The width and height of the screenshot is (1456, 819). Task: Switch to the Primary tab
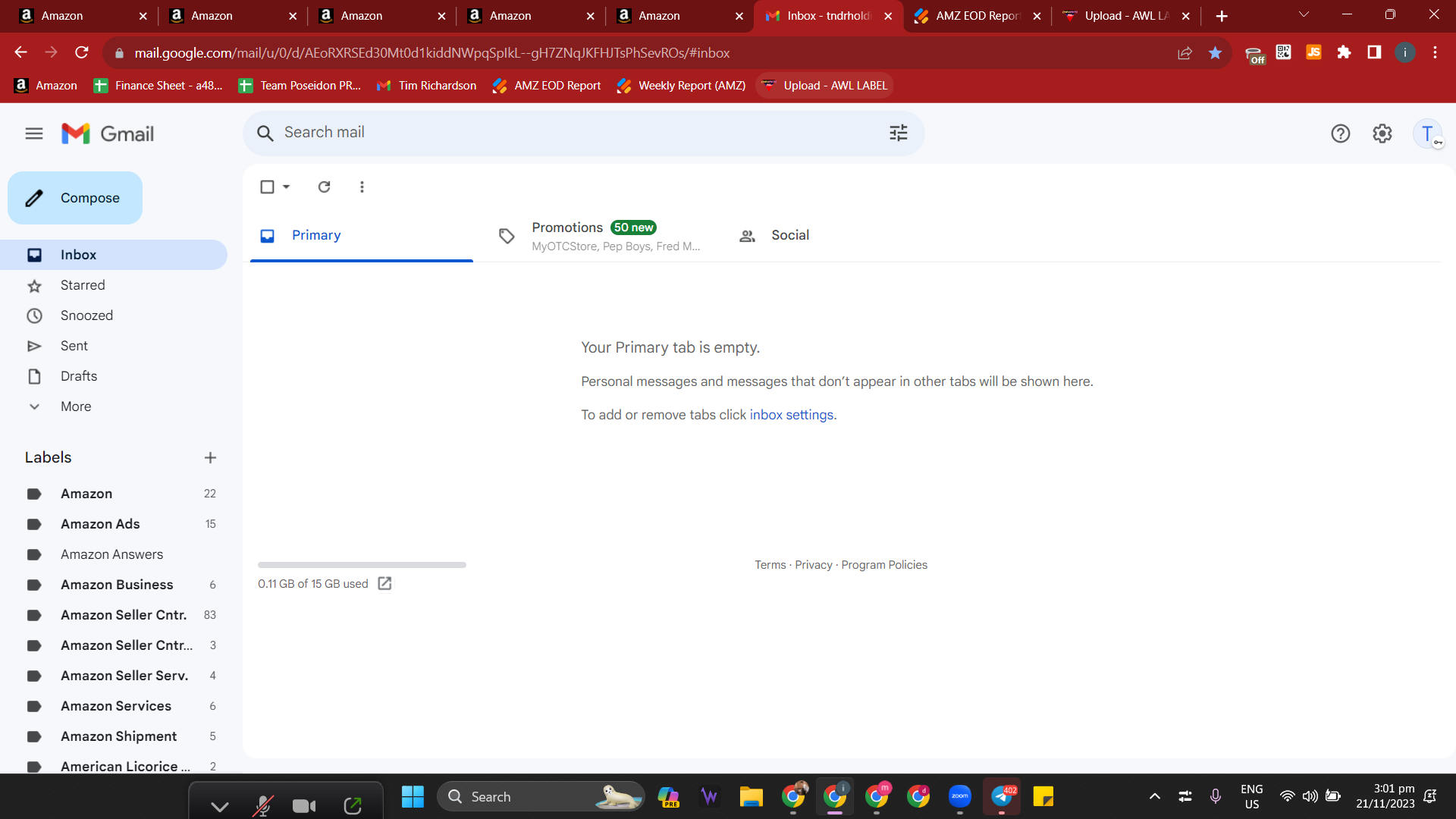(362, 235)
